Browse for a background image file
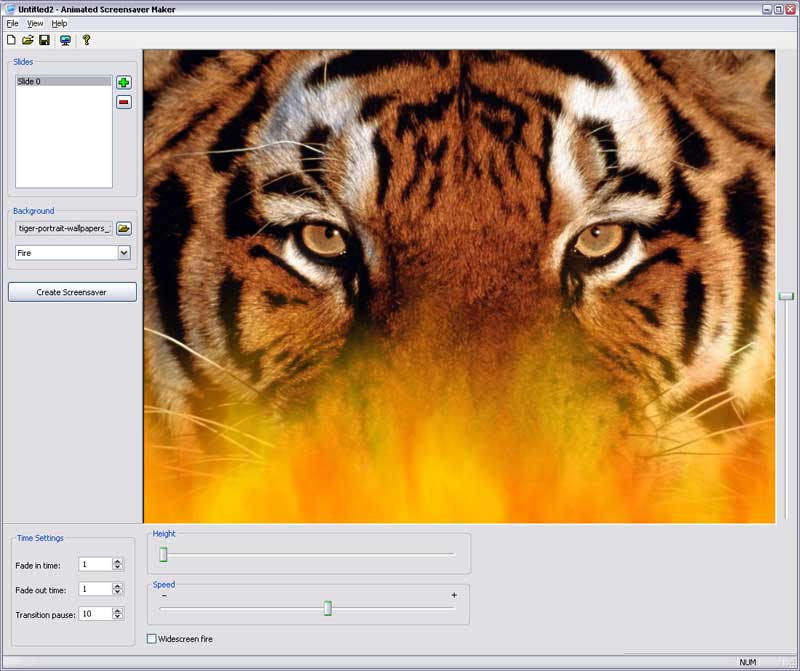Image resolution: width=800 pixels, height=671 pixels. click(x=124, y=229)
